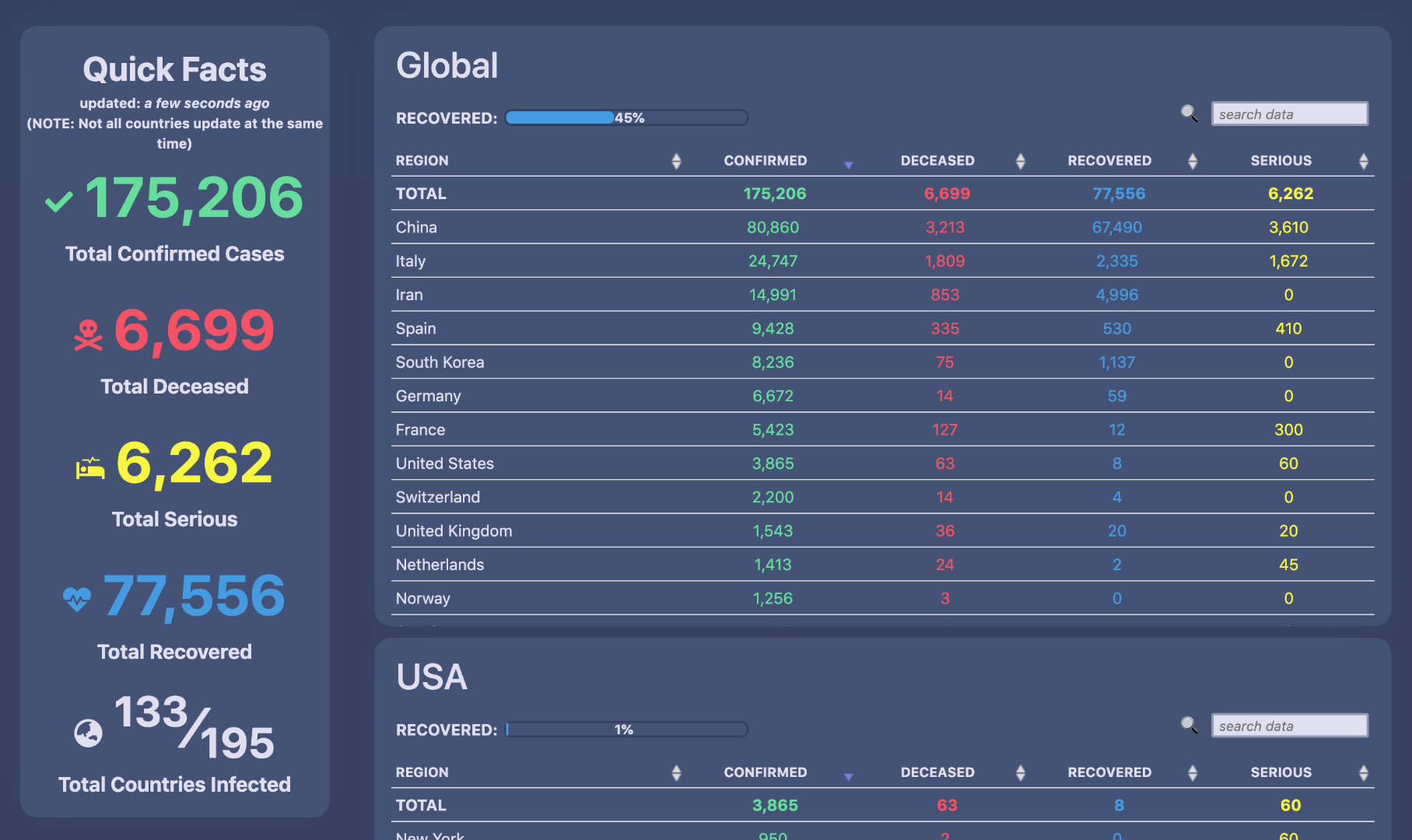Click the Global search data field

coord(1289,114)
